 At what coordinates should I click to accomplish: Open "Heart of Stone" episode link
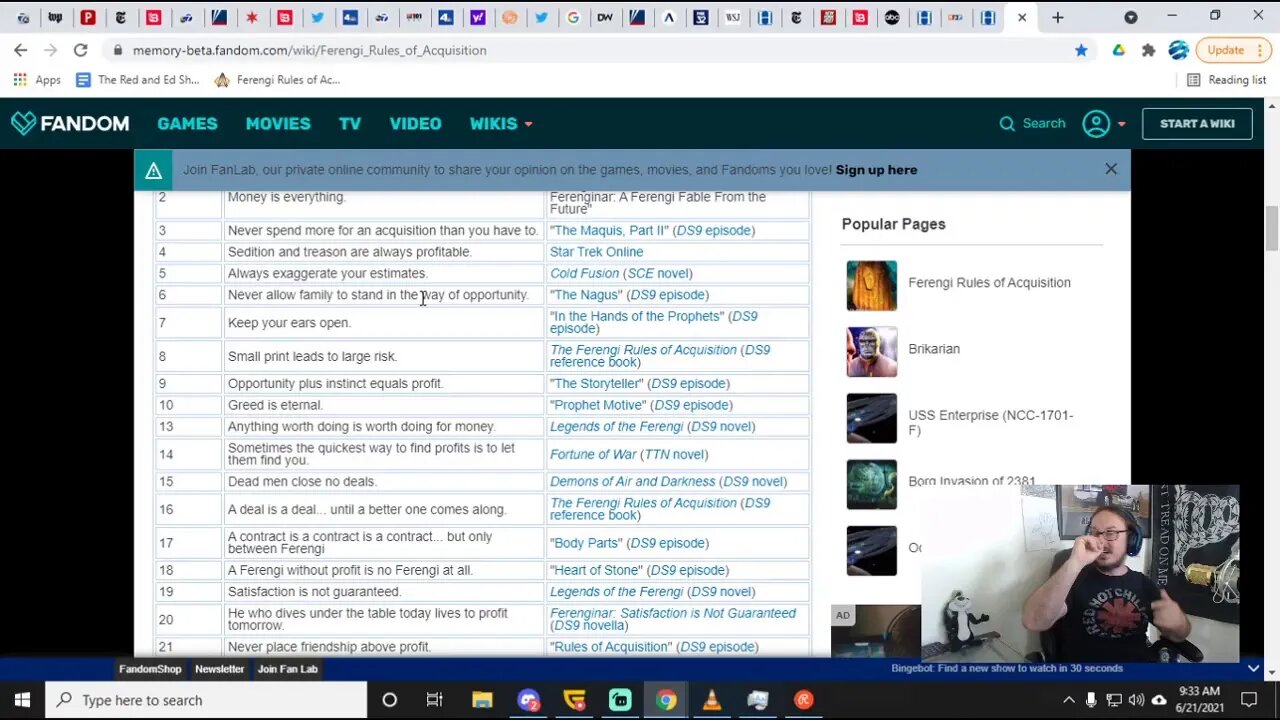596,570
